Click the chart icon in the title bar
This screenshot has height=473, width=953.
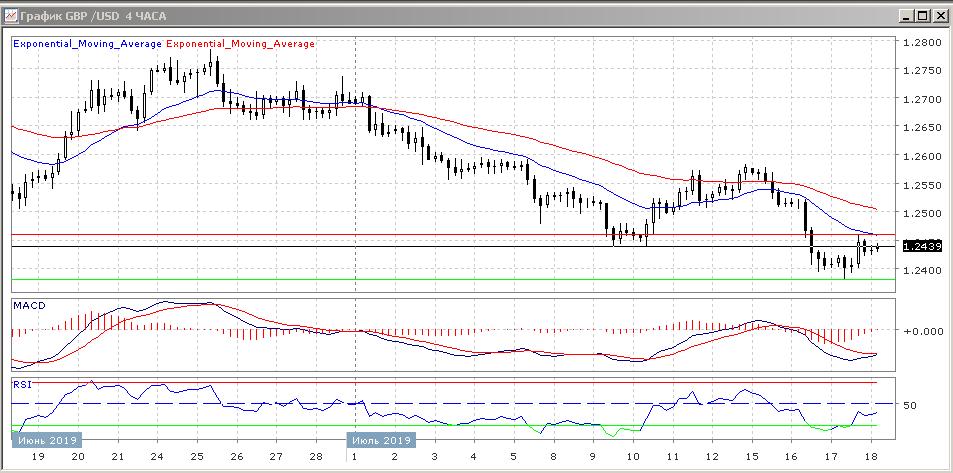[x=11, y=16]
